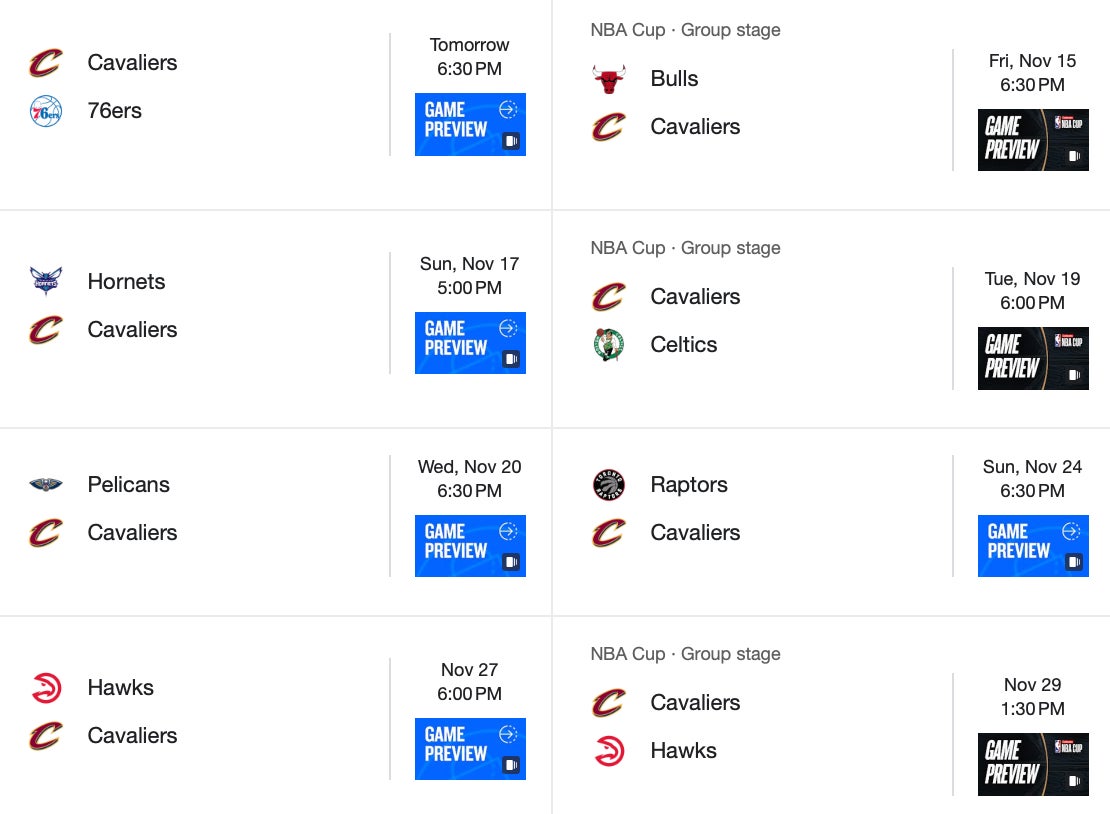Click the Celtics team logo
Viewport: 1110px width, 814px height.
[608, 345]
